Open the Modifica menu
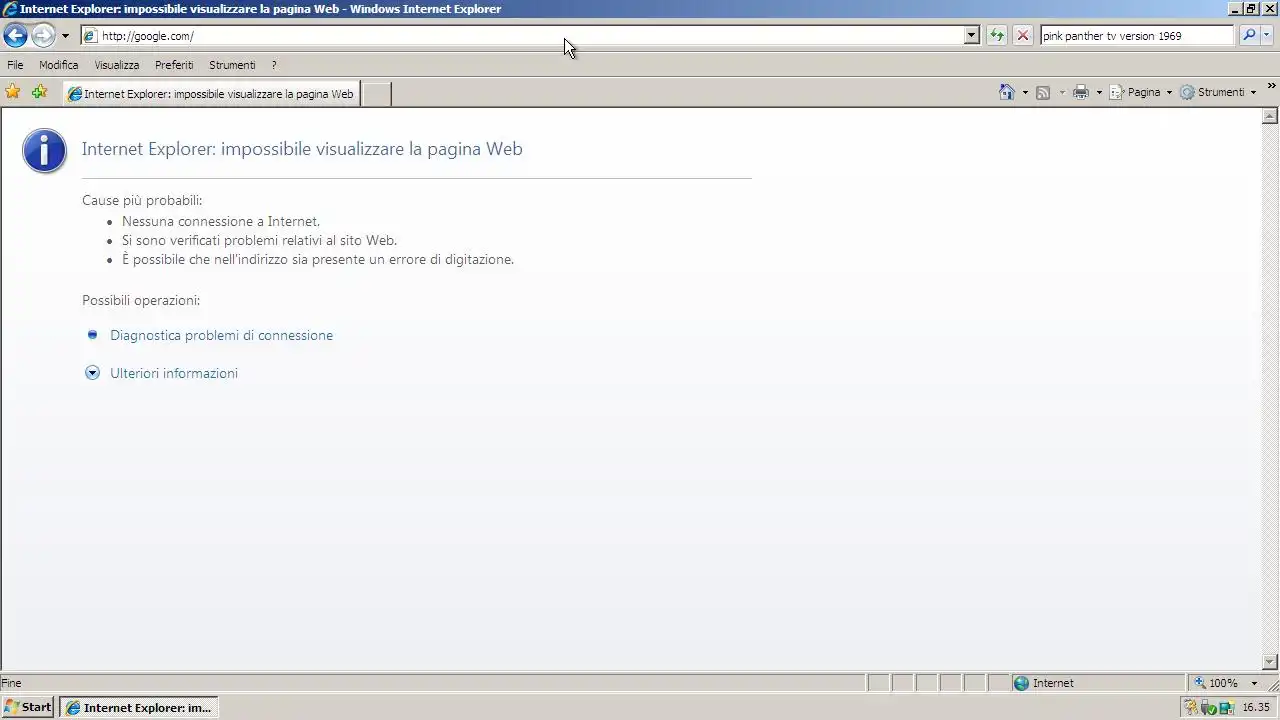 click(x=58, y=65)
